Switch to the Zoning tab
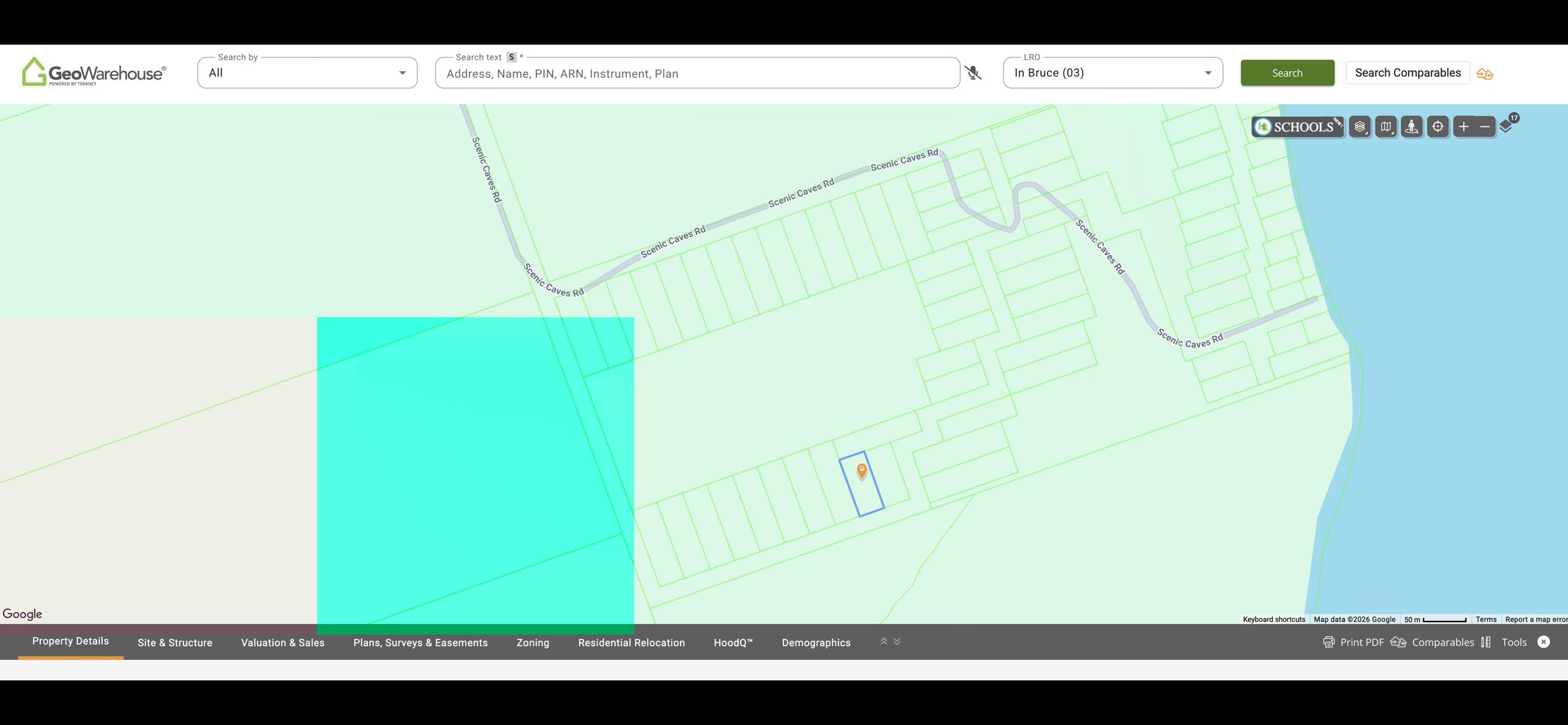The height and width of the screenshot is (725, 1568). (x=533, y=643)
